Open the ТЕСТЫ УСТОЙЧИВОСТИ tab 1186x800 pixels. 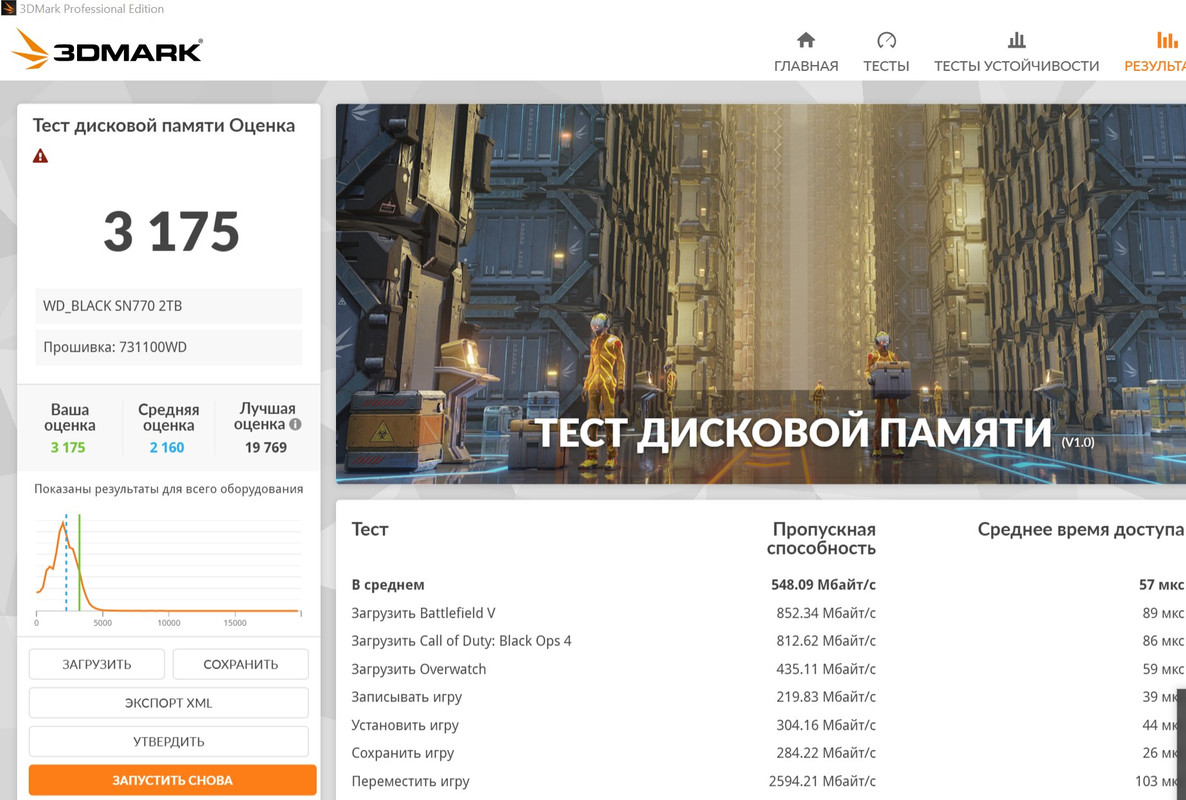pyautogui.click(x=1016, y=53)
